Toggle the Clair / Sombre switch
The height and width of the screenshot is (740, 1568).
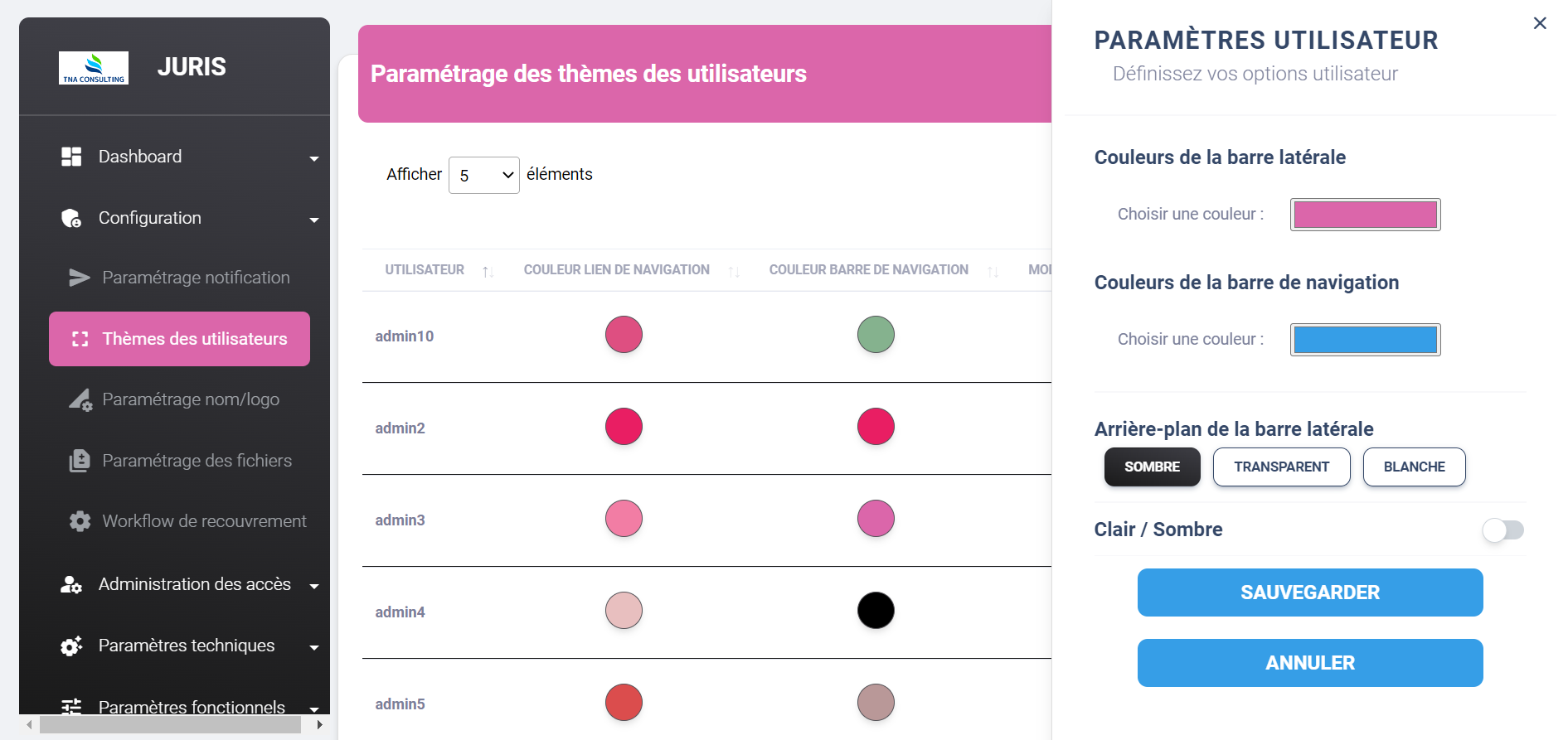pyautogui.click(x=1502, y=530)
